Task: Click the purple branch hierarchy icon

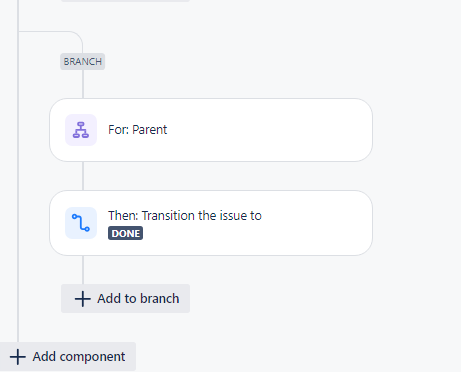Action: pos(81,130)
